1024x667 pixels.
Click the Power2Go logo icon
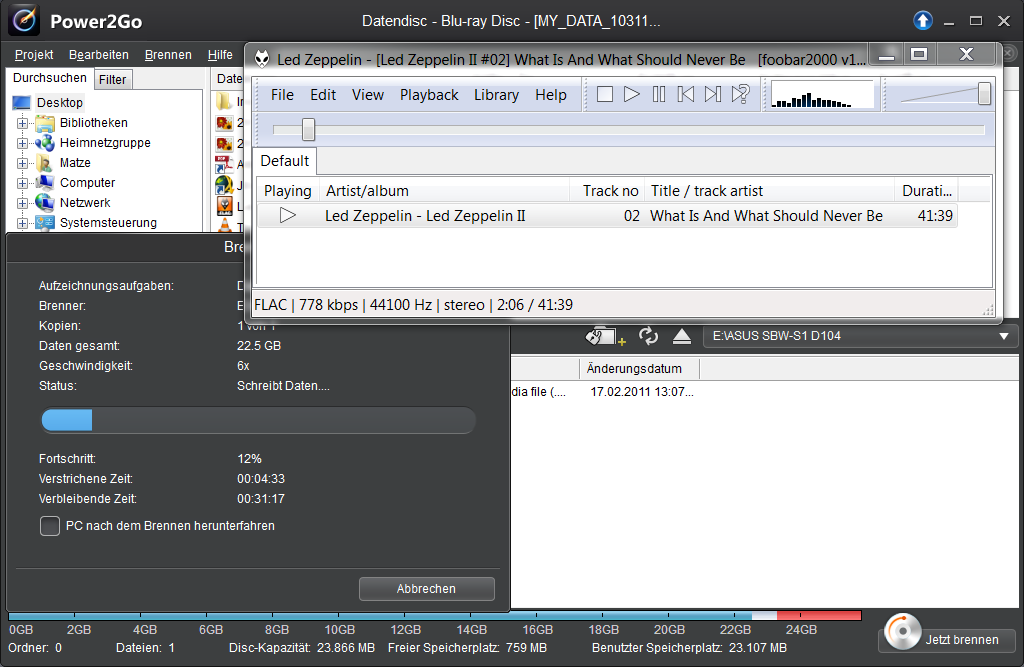click(24, 20)
